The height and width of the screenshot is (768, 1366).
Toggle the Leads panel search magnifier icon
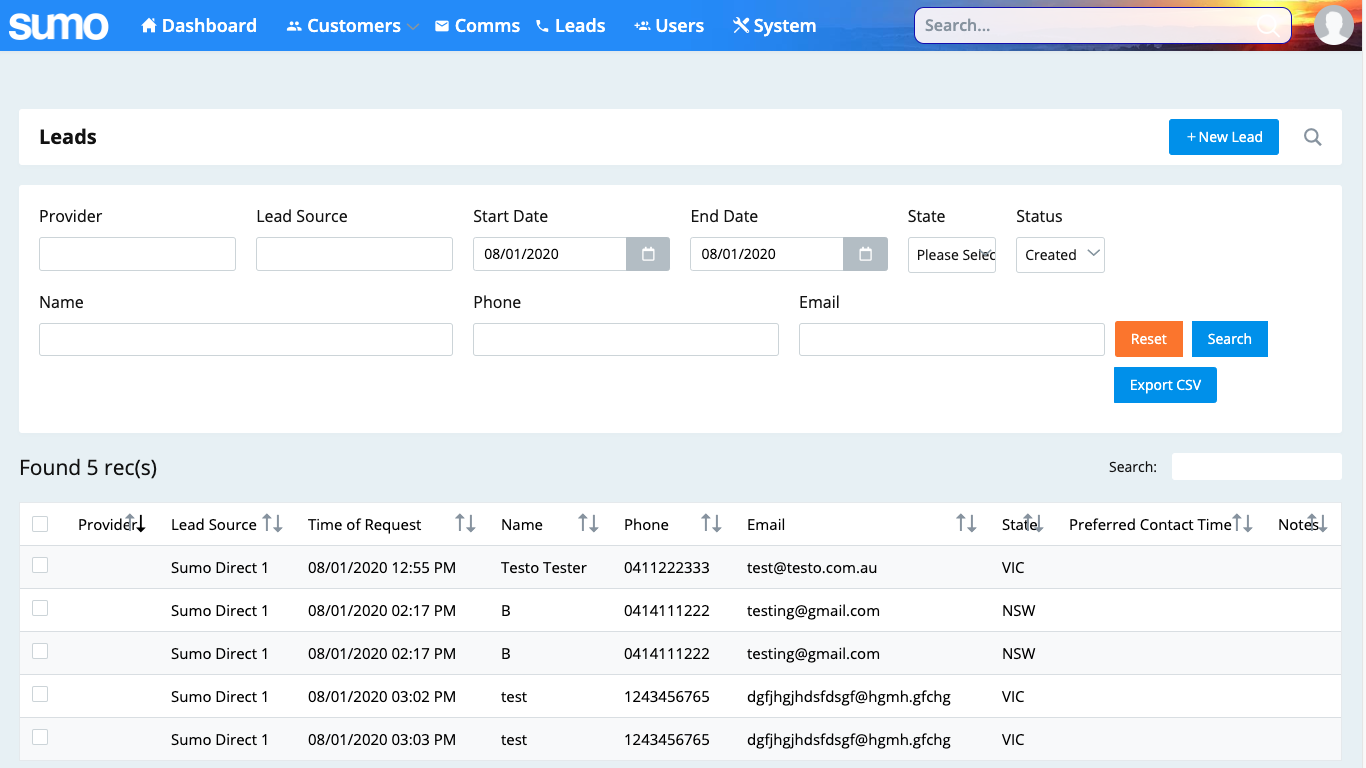1313,137
